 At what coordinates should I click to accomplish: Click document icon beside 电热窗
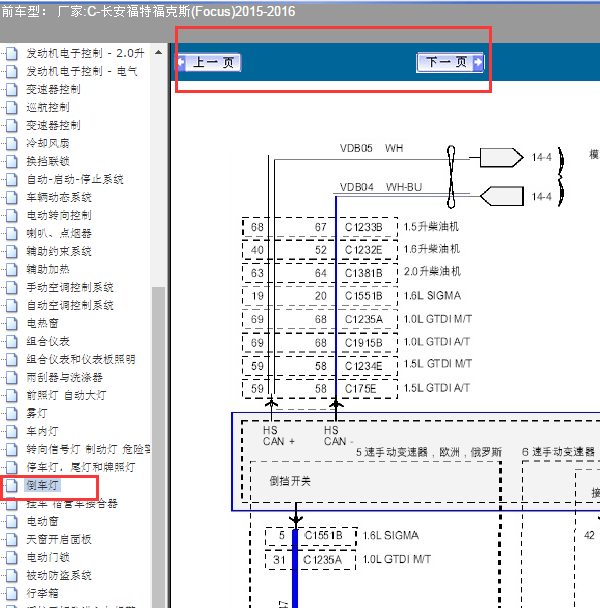click(x=12, y=323)
